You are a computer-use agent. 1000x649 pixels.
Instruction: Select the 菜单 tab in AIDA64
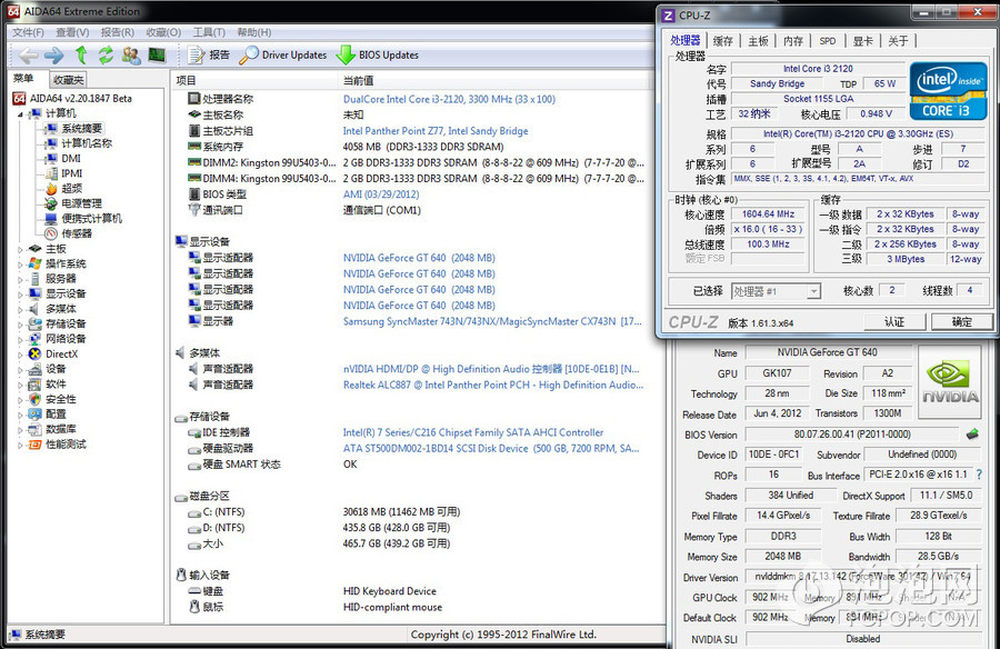coord(24,78)
